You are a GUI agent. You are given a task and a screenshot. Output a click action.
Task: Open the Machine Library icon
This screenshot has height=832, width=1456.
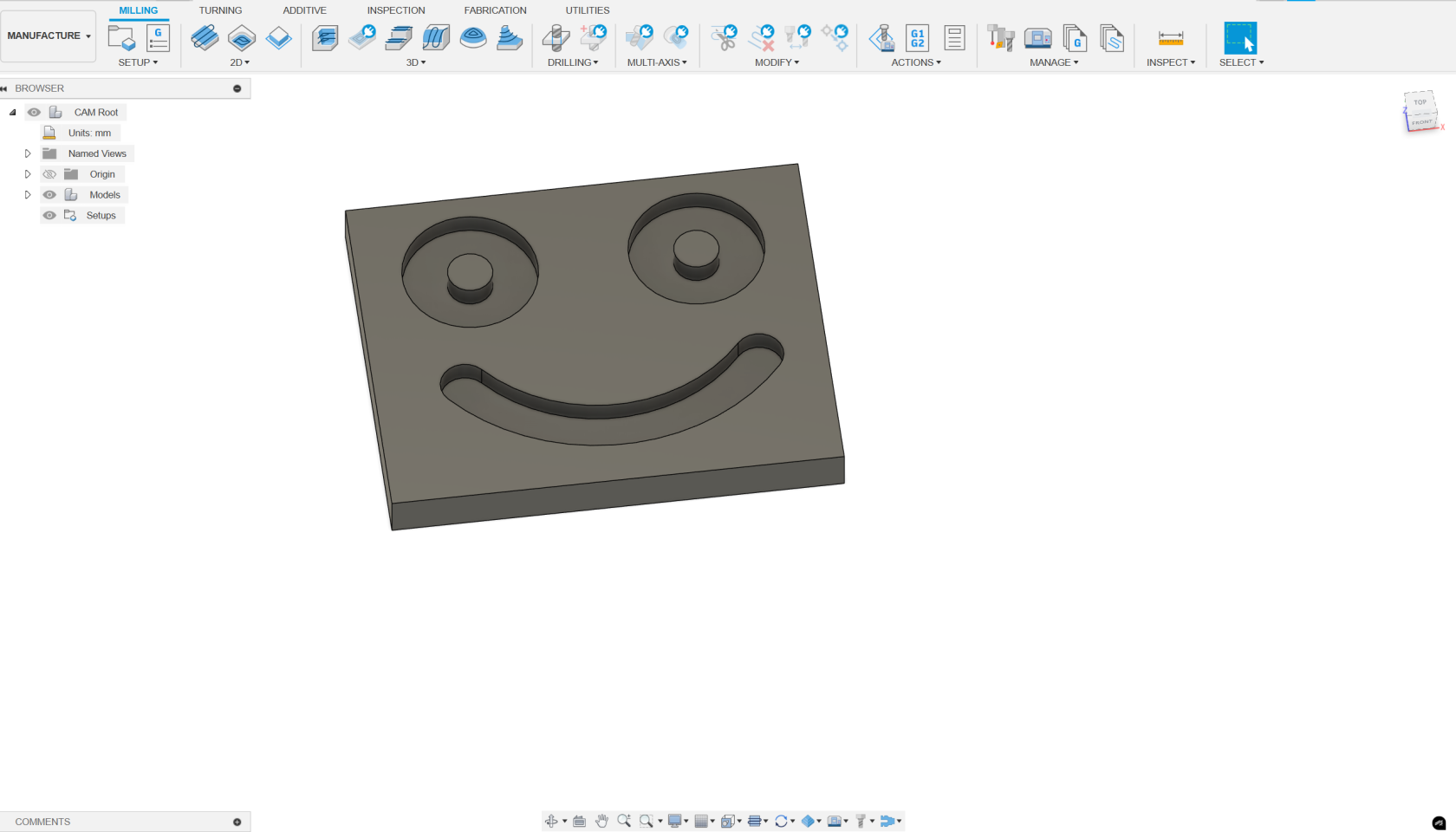[1037, 38]
